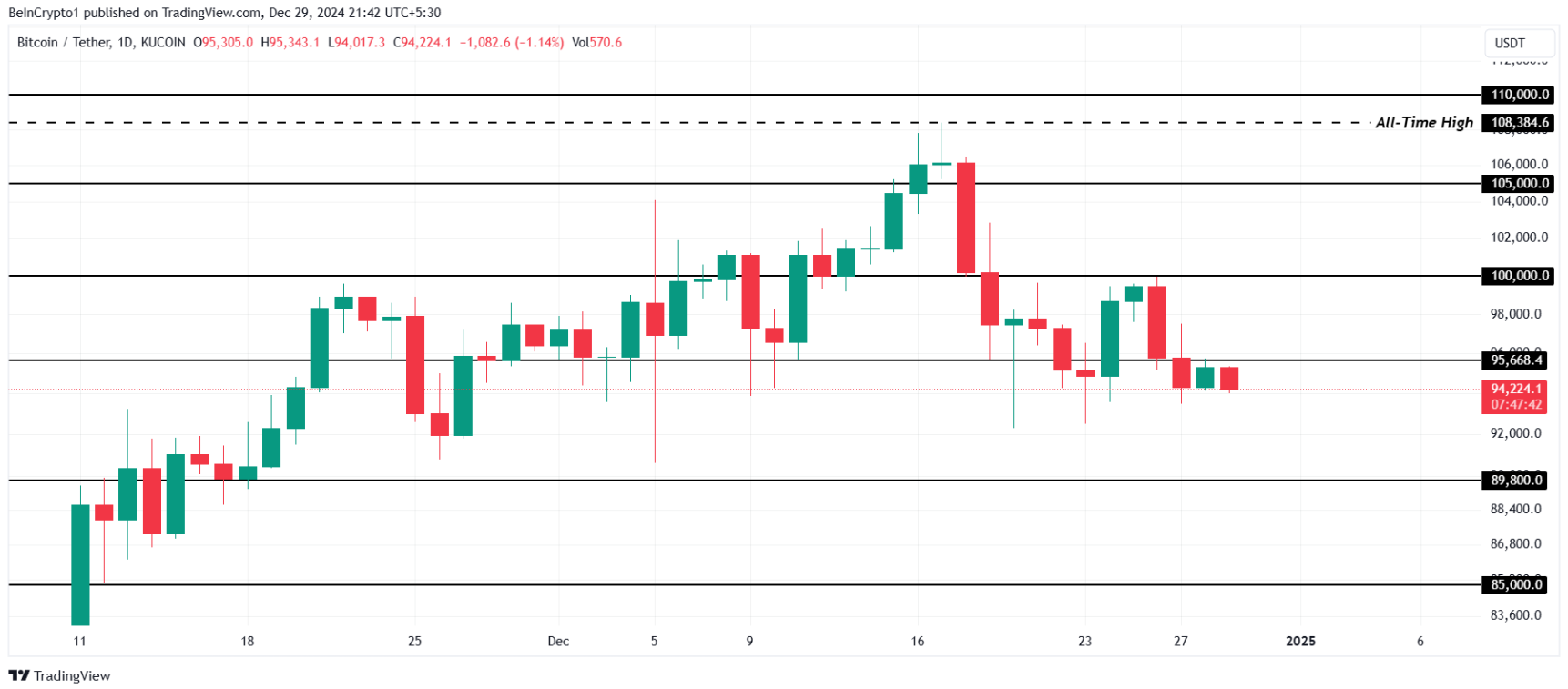
Task: Click the first green candle near date 11
Action: [x=80, y=564]
